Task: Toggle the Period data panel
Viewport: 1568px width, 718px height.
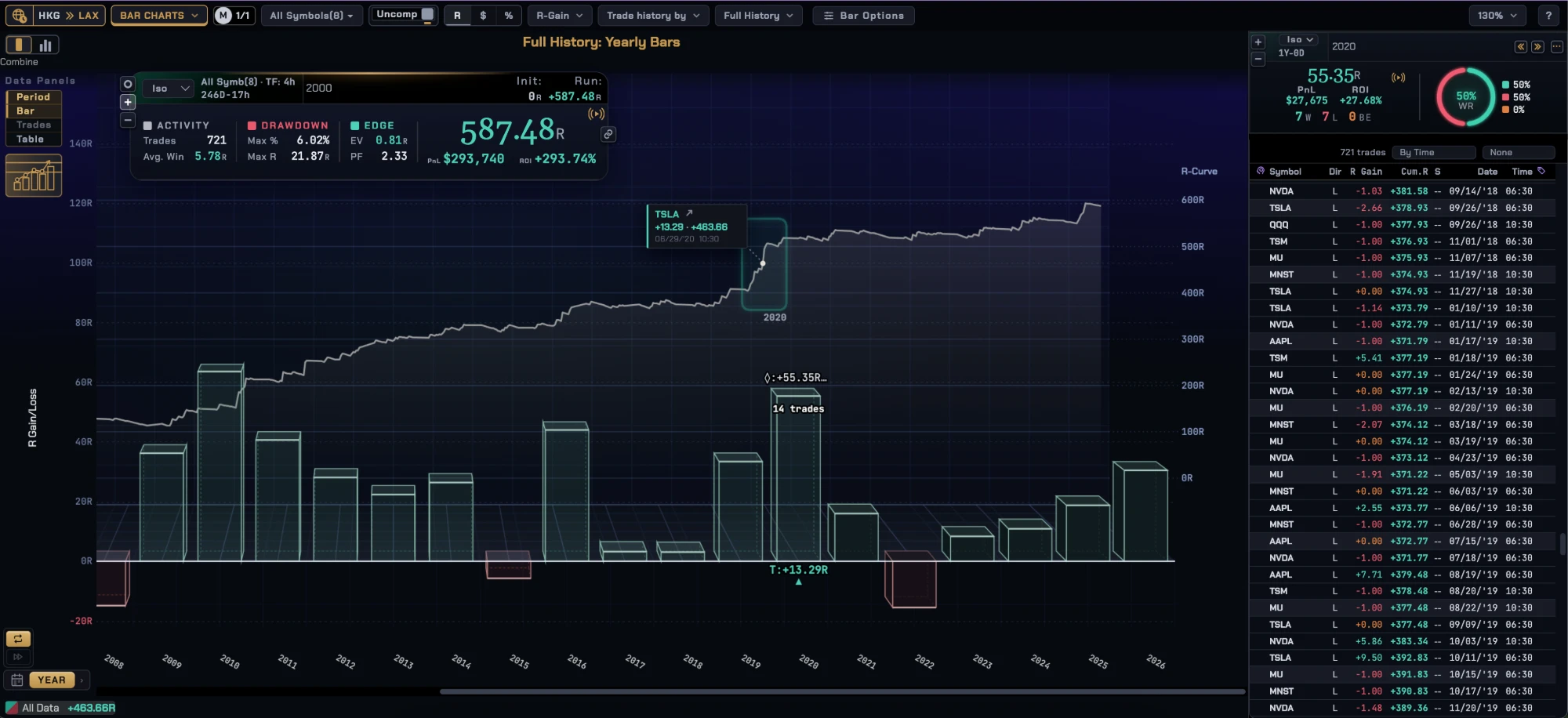Action: (34, 97)
